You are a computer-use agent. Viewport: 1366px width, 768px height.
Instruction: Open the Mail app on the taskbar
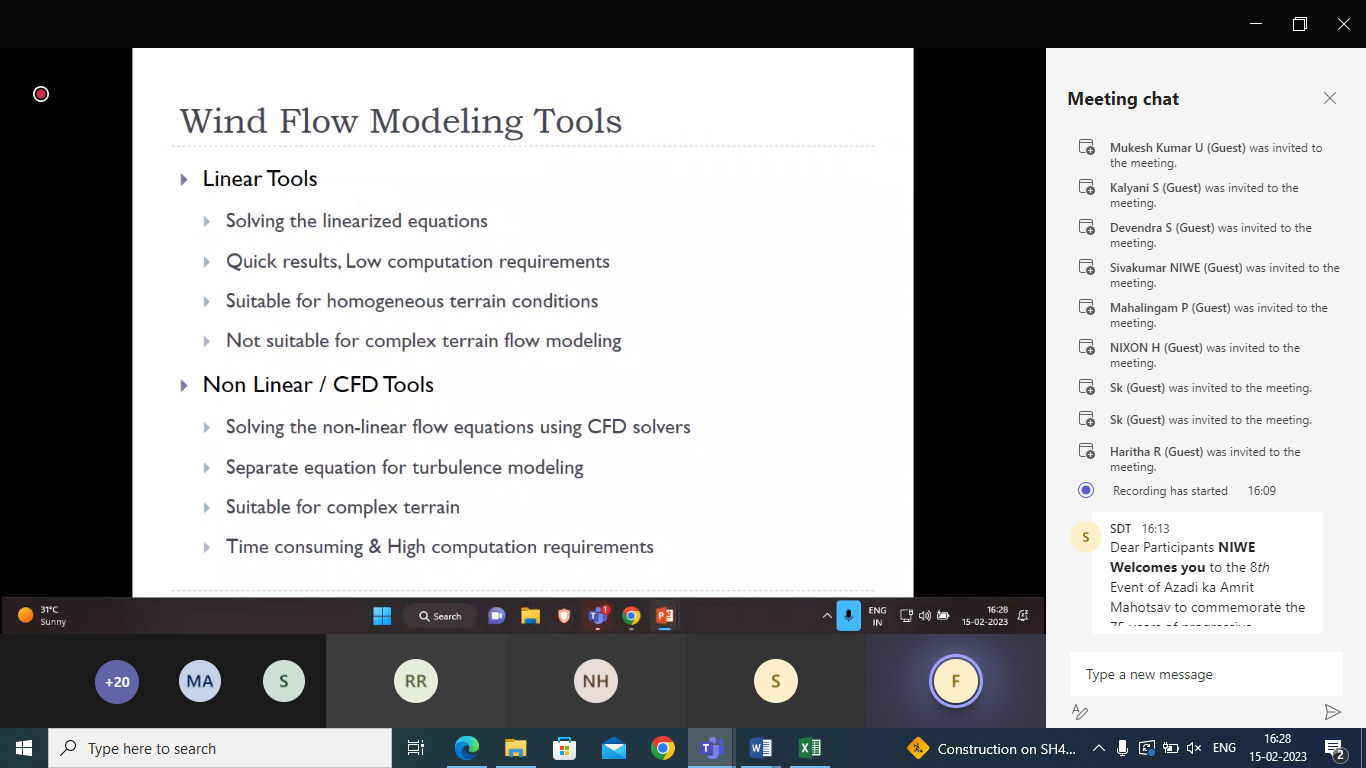(x=613, y=748)
